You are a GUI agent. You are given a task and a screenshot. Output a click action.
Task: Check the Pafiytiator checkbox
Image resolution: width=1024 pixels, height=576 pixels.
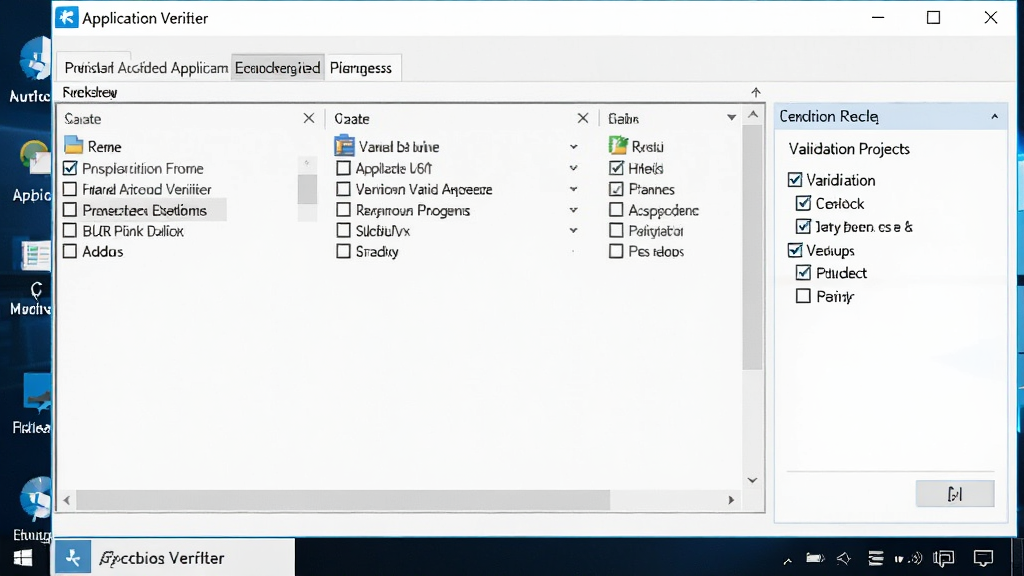tap(616, 231)
